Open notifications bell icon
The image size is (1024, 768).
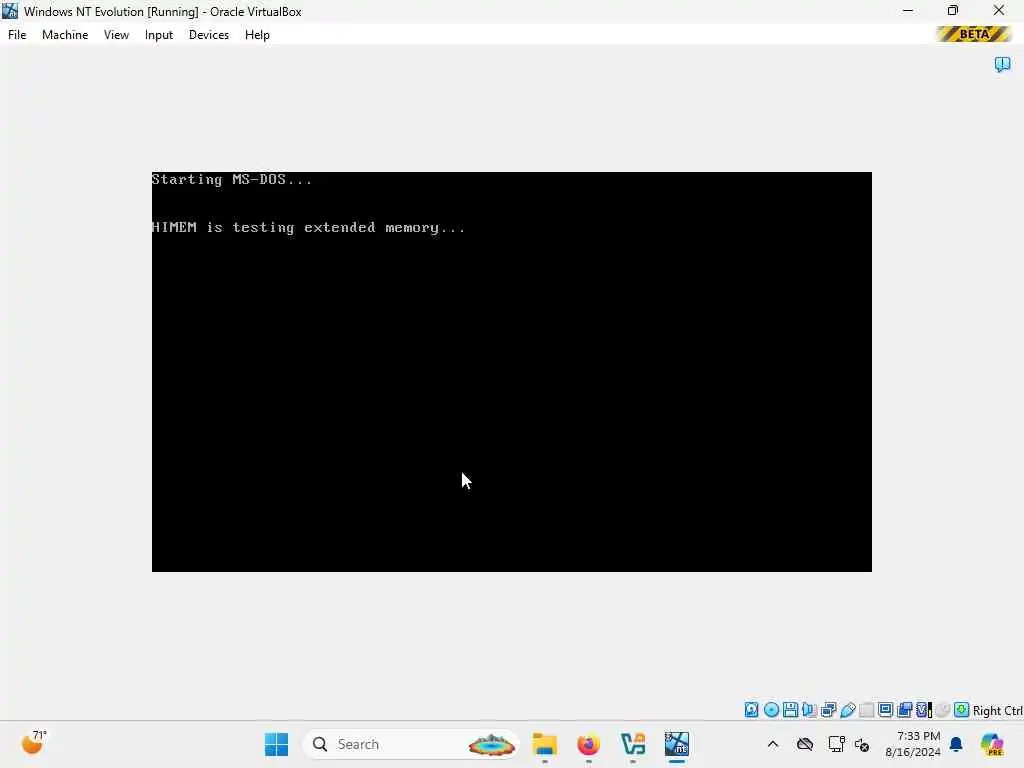coord(956,744)
